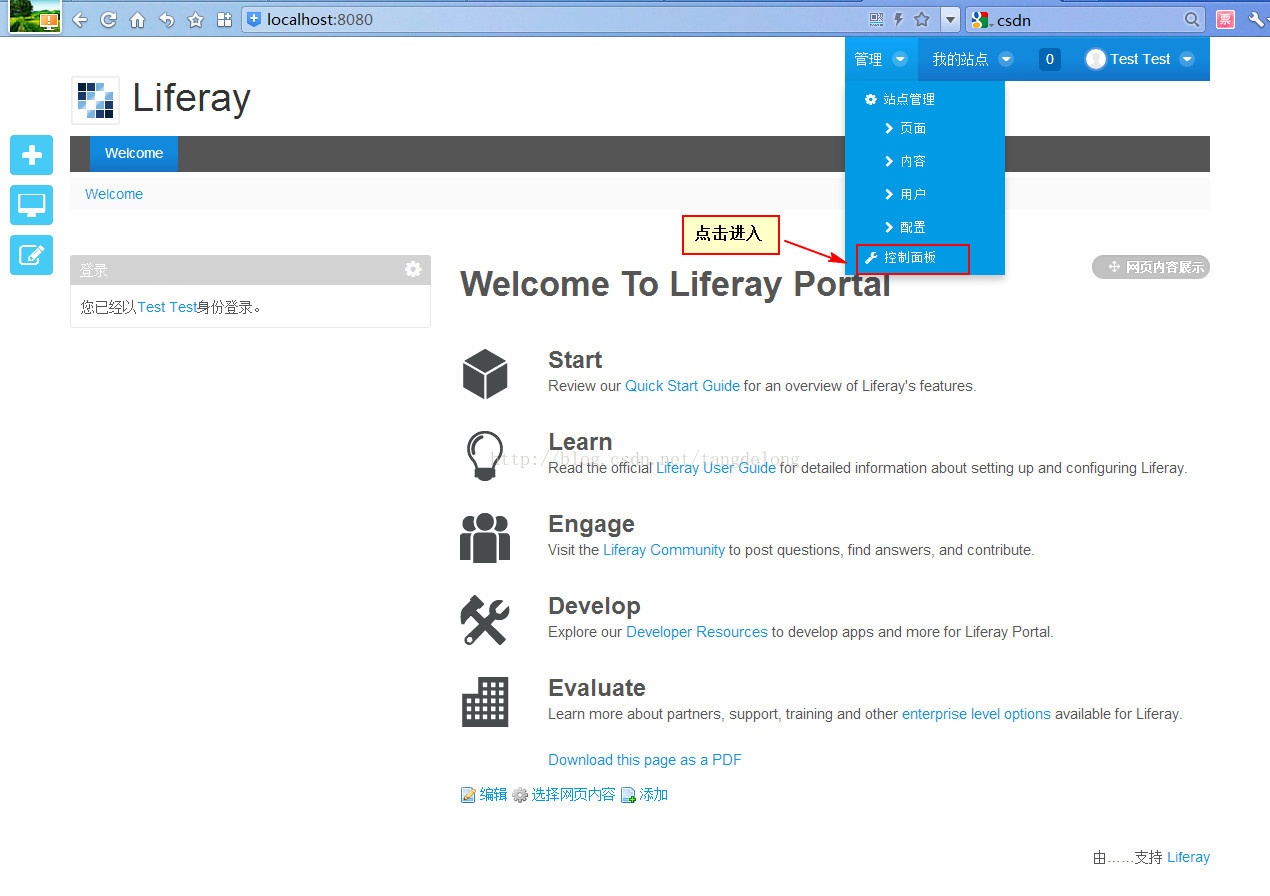Click the search box containing csdn
Viewport: 1270px width, 896px height.
[x=1087, y=19]
